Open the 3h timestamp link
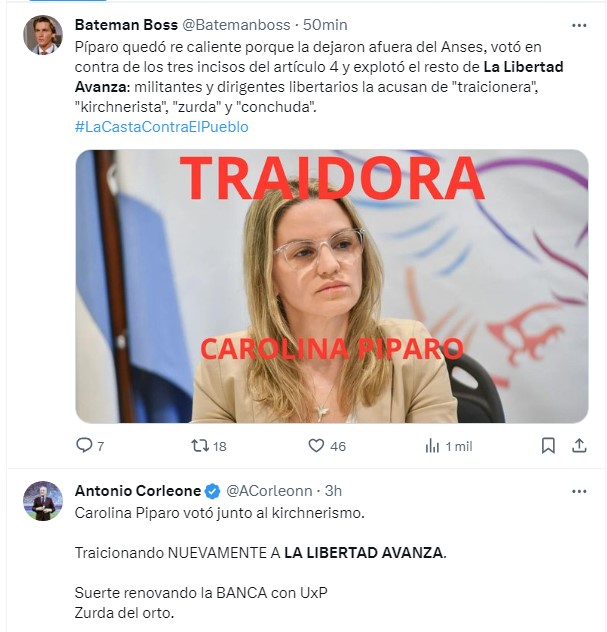 click(333, 491)
